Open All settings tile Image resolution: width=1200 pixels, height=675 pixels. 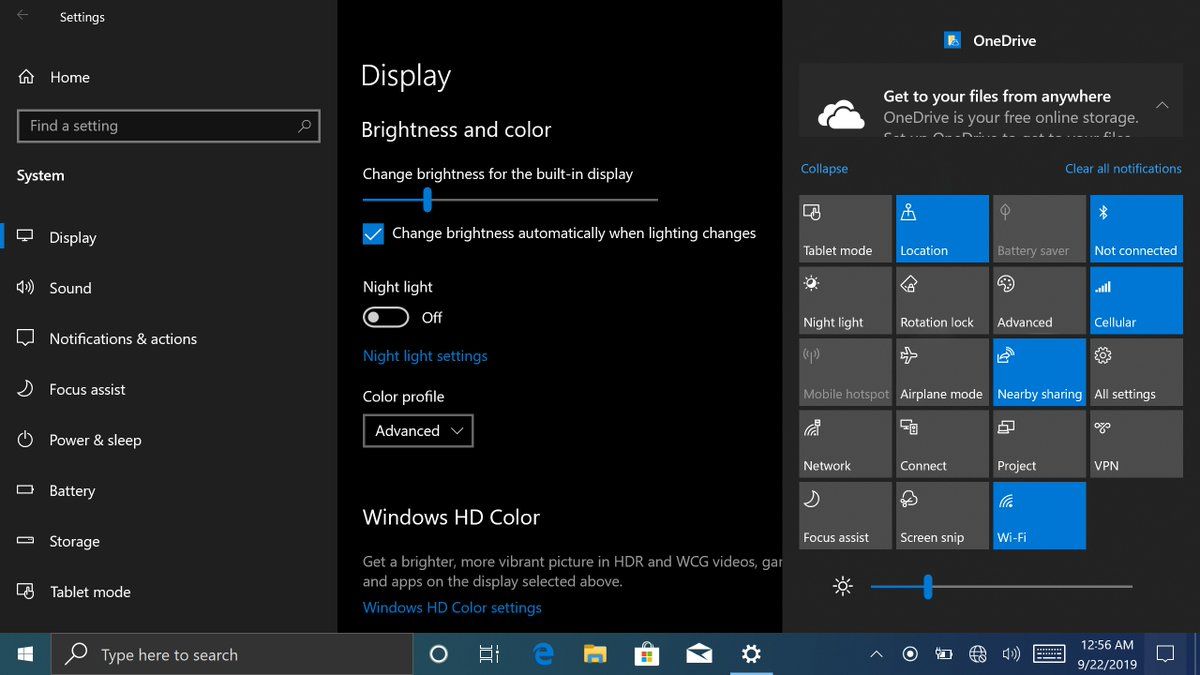click(x=1136, y=373)
